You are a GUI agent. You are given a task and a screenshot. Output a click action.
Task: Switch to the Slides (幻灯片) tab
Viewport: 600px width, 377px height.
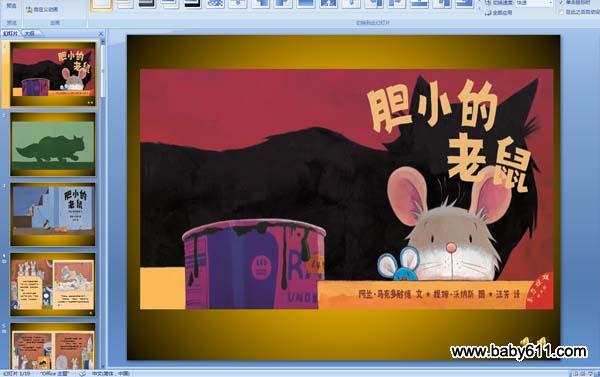[x=10, y=34]
